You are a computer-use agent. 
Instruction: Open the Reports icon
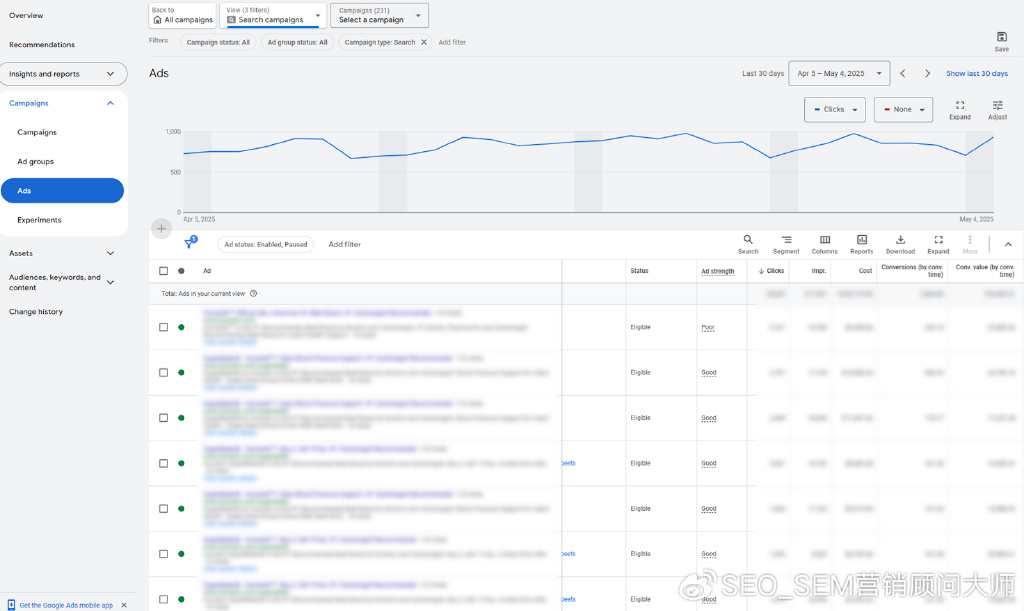coord(861,244)
